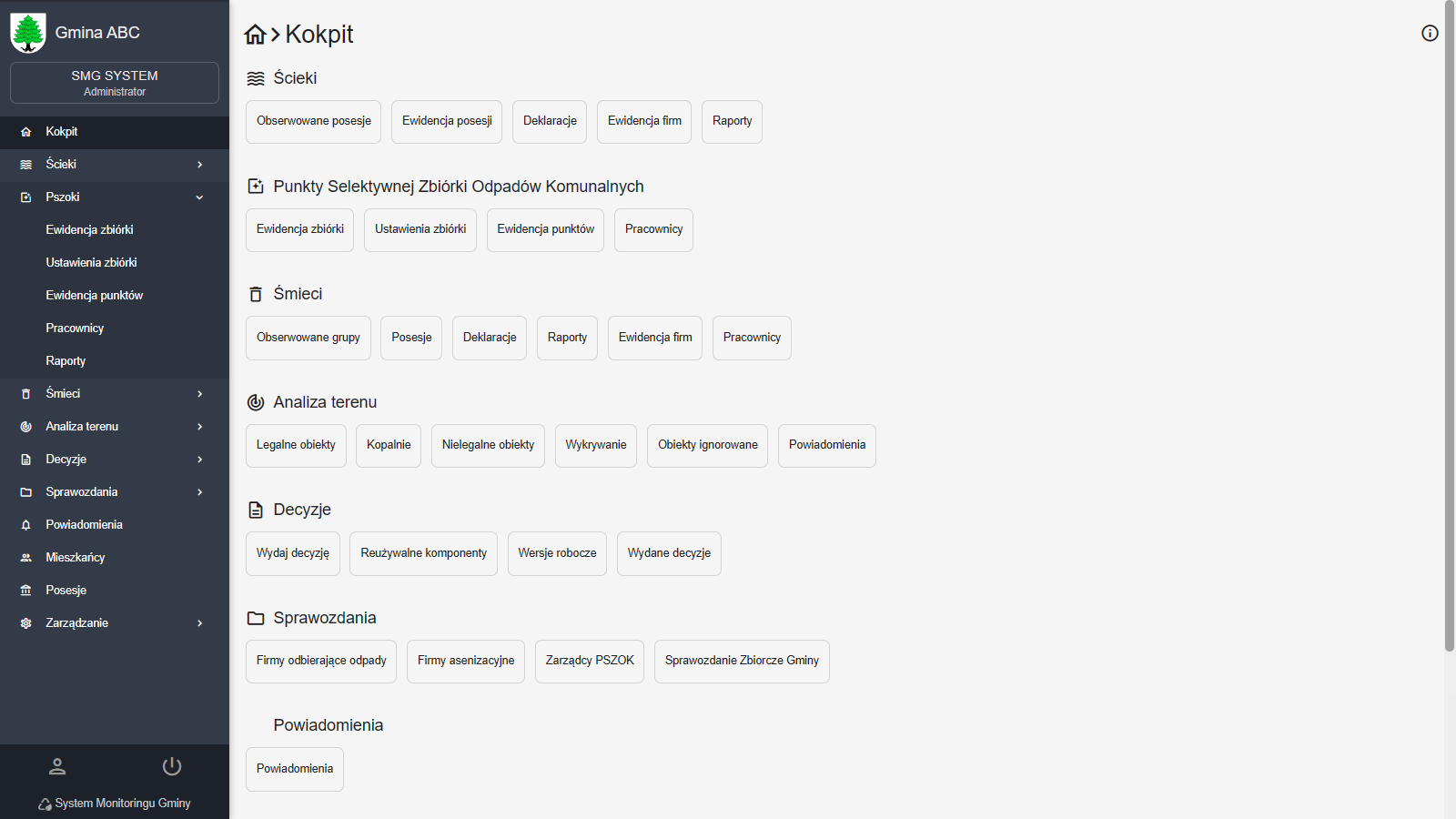Screen dimensions: 1456x819
Task: Click the Kokpit home icon in sidebar
Action: click(26, 132)
